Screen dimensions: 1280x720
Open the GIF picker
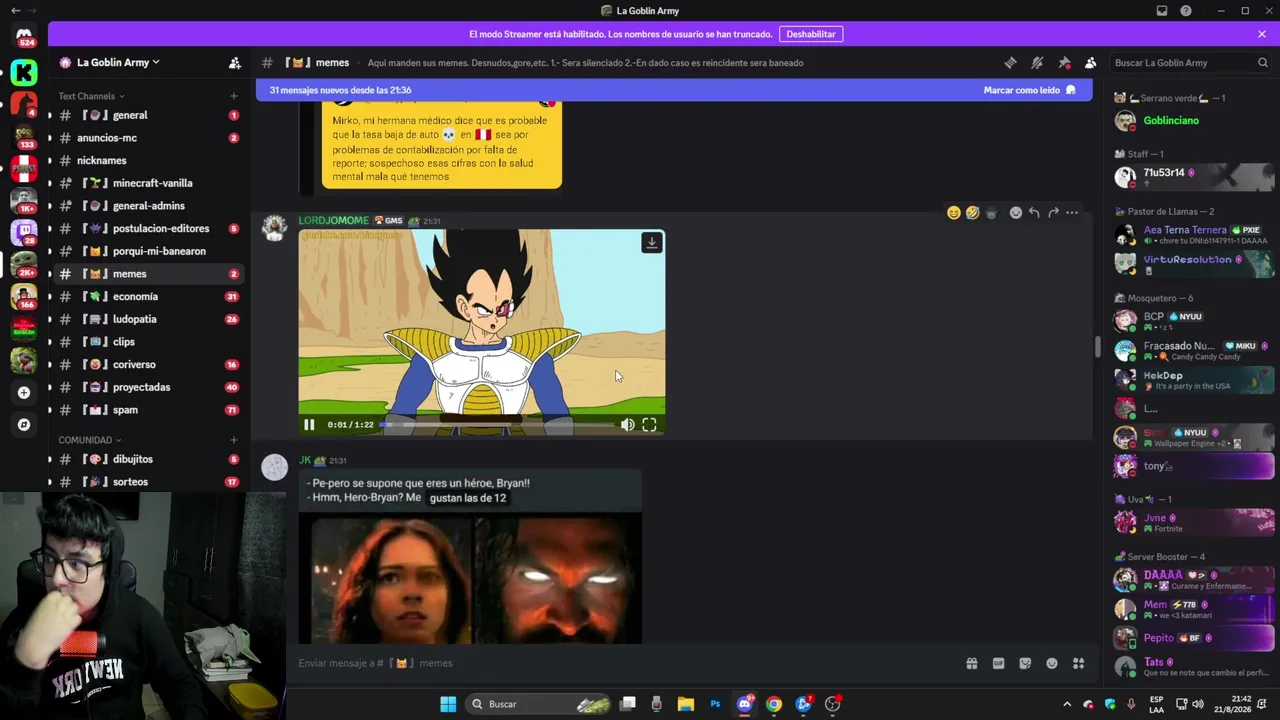998,663
